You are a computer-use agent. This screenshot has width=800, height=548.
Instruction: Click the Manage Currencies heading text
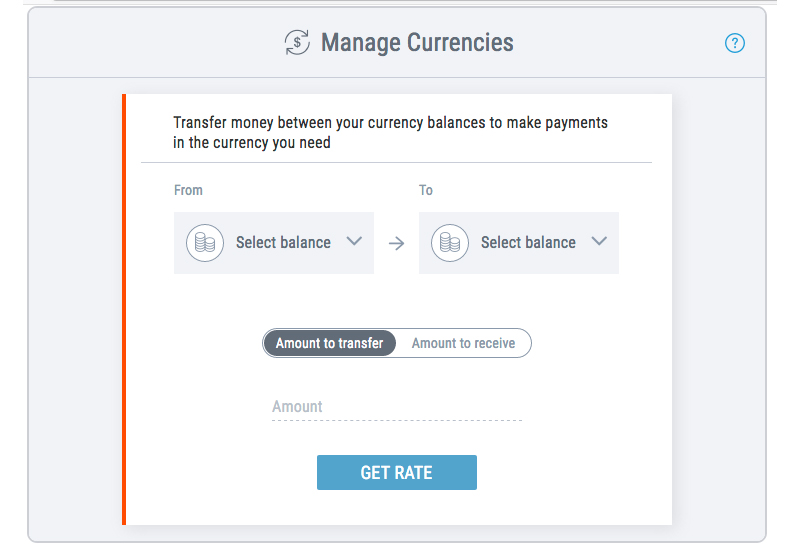click(x=417, y=43)
